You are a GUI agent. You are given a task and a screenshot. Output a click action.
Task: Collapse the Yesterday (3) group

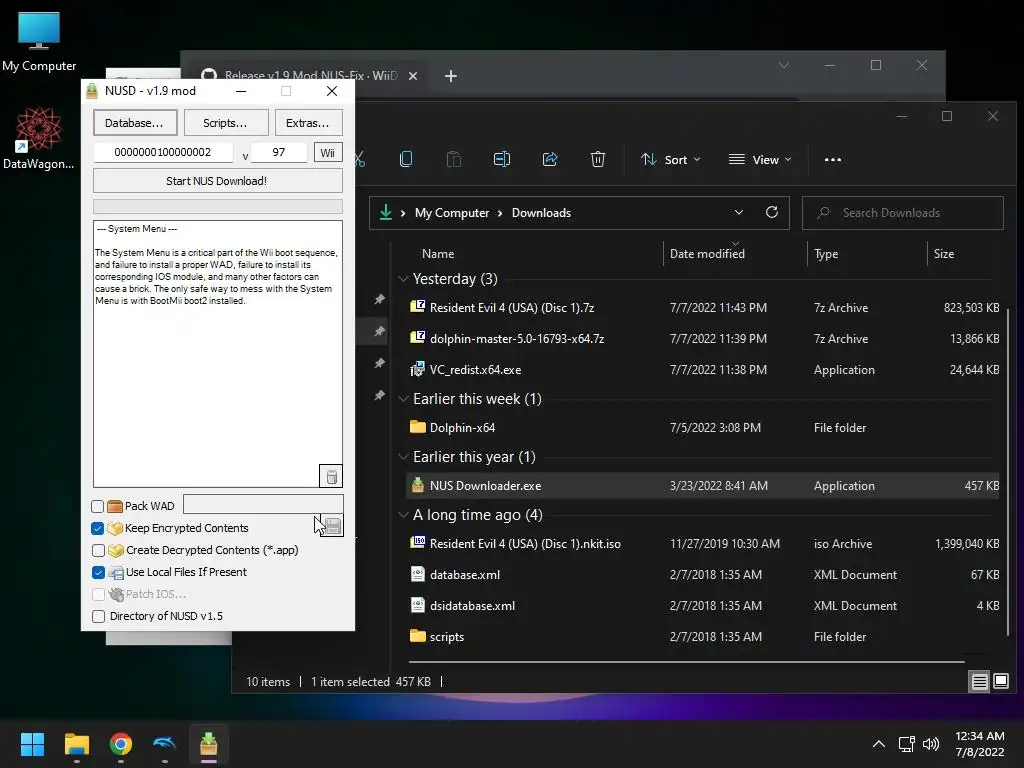(403, 279)
